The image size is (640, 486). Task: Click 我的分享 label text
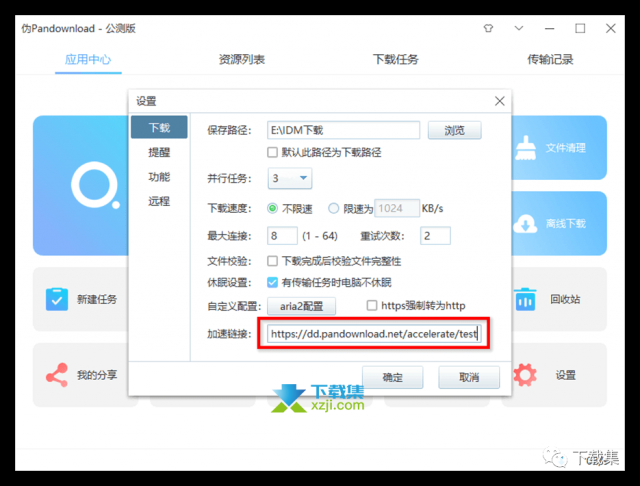[x=97, y=375]
